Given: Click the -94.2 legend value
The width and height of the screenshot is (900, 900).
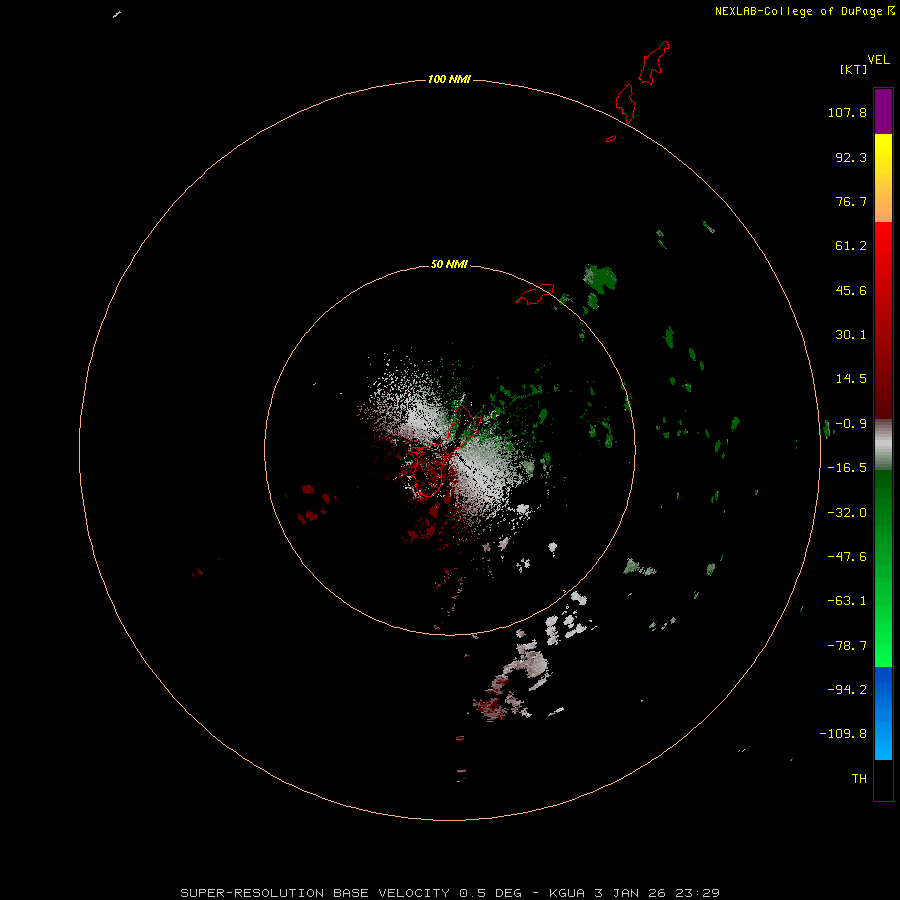Looking at the screenshot, I should 847,689.
